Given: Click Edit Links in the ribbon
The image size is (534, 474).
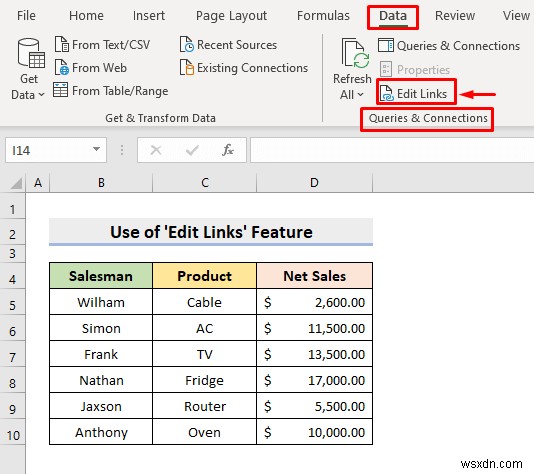Looking at the screenshot, I should pyautogui.click(x=414, y=93).
